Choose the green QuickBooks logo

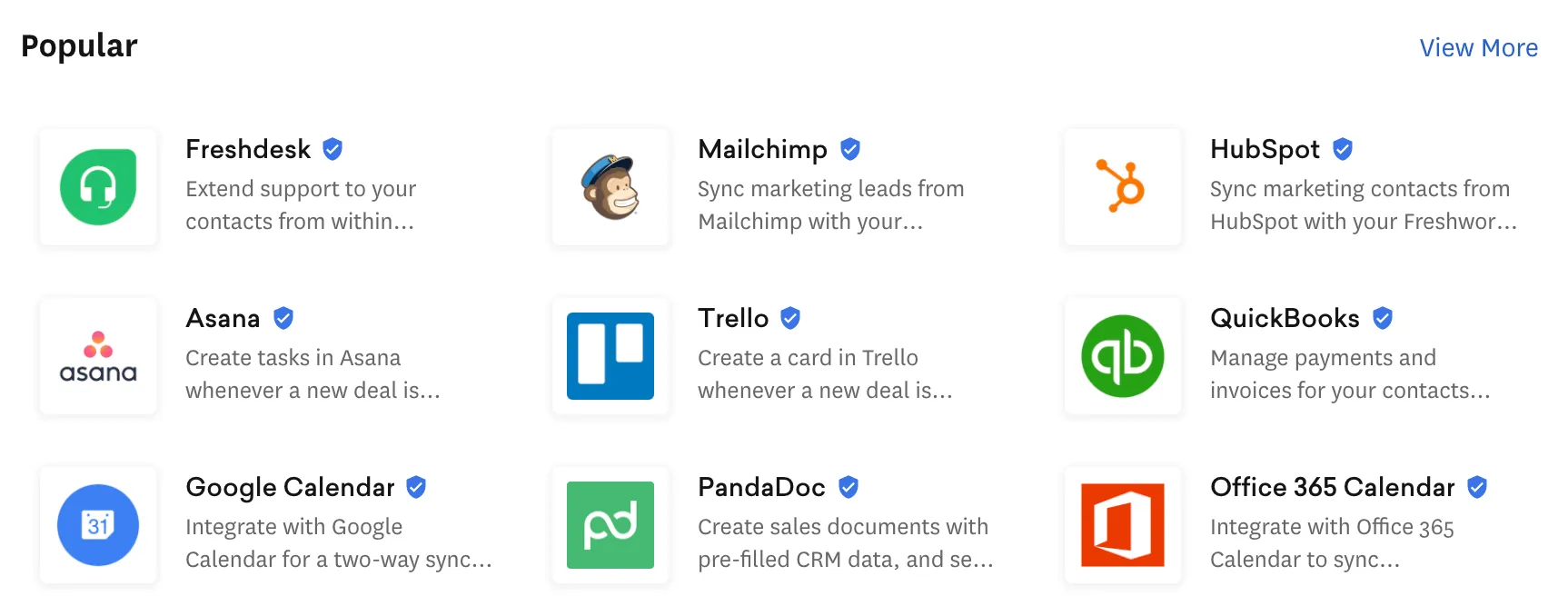[x=1123, y=356]
